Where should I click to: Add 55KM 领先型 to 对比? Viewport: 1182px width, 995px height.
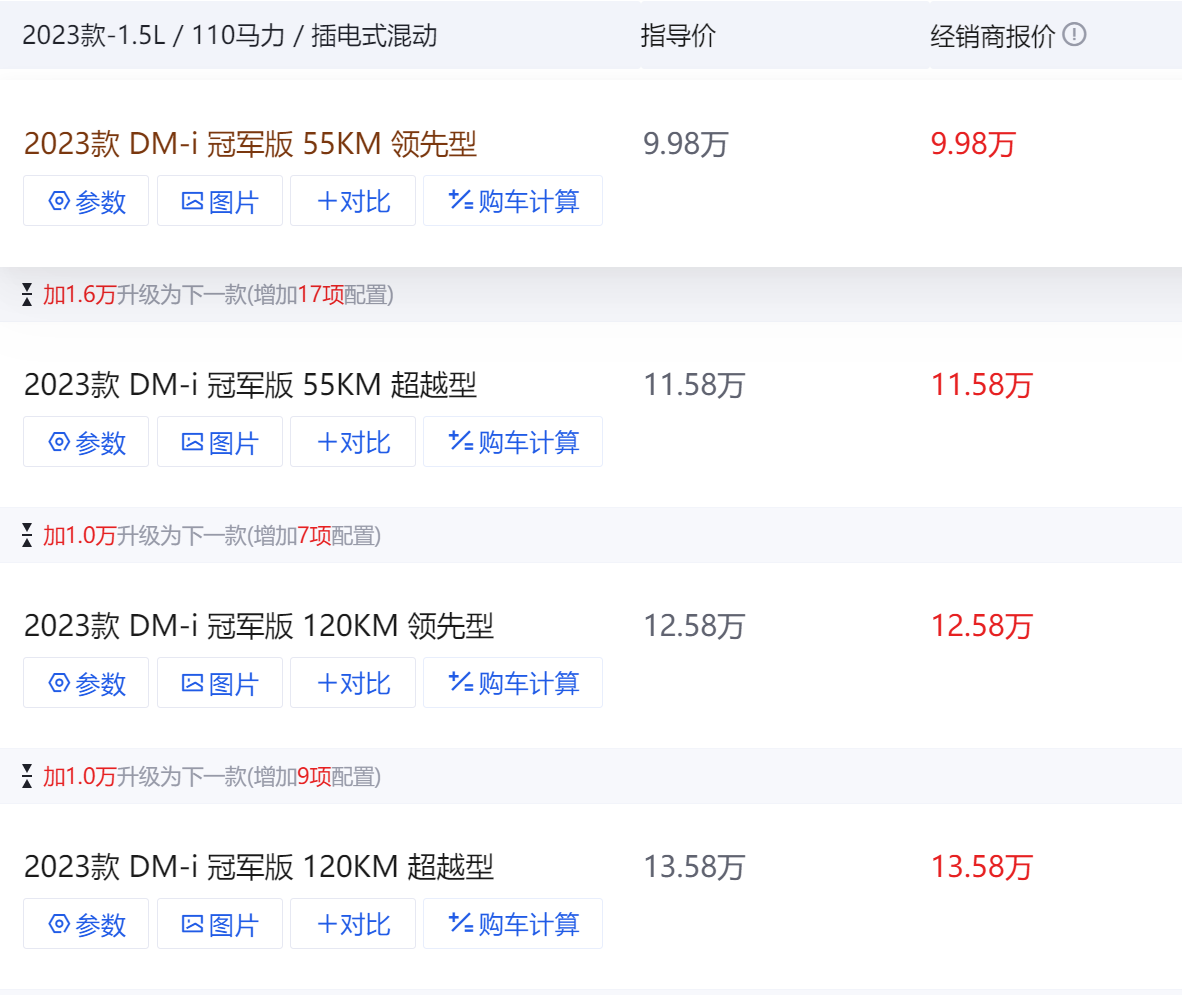(x=353, y=201)
